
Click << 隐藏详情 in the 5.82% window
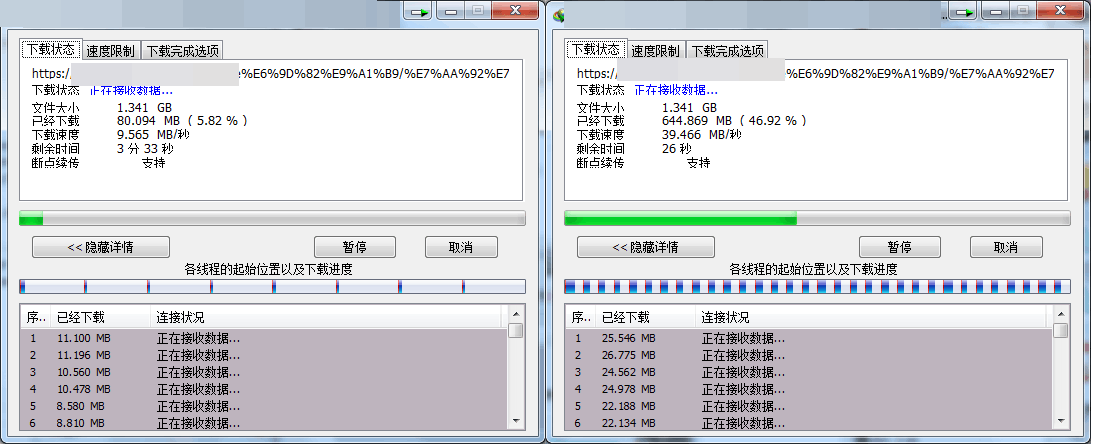(x=101, y=247)
